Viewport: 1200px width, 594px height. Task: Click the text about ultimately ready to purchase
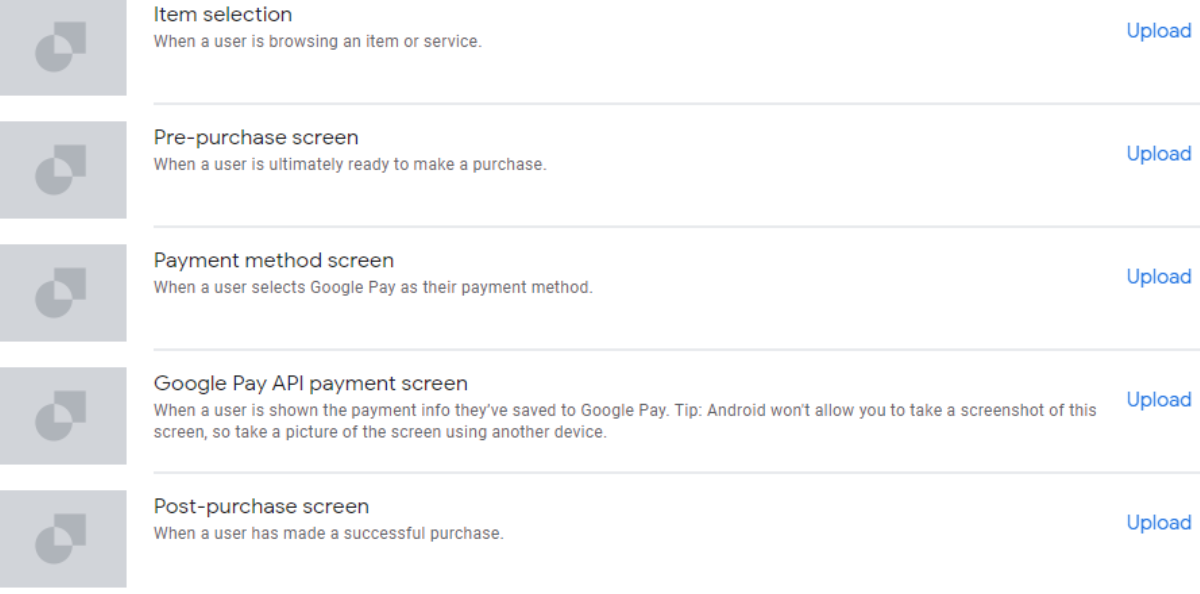coord(350,165)
